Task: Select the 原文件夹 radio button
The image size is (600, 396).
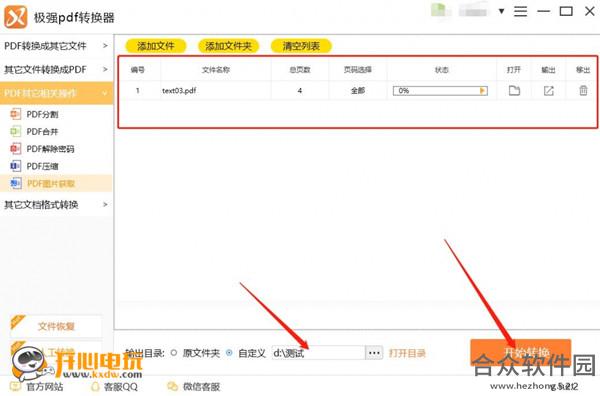Action: coord(174,353)
